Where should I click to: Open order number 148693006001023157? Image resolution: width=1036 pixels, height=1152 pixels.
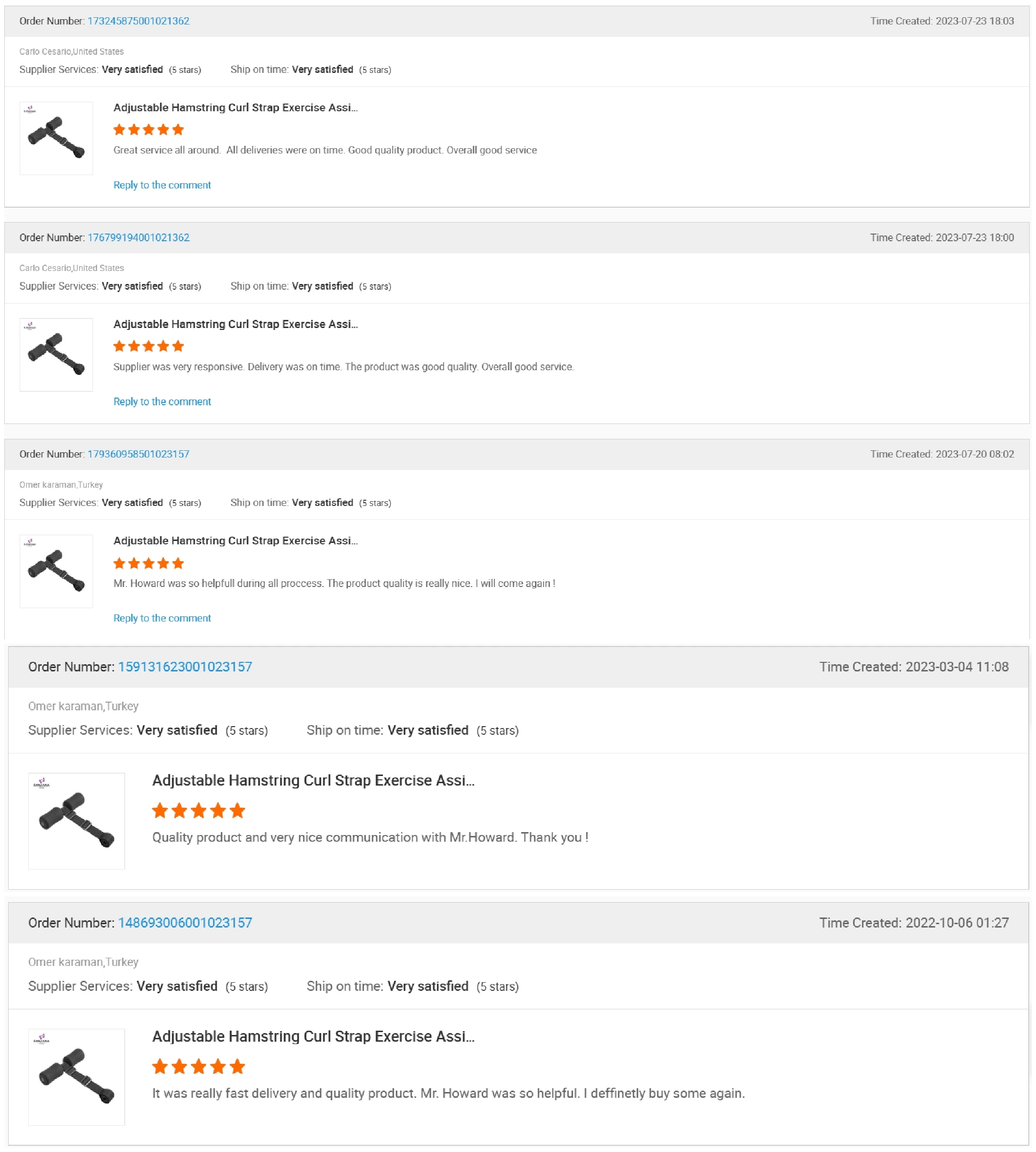click(185, 923)
